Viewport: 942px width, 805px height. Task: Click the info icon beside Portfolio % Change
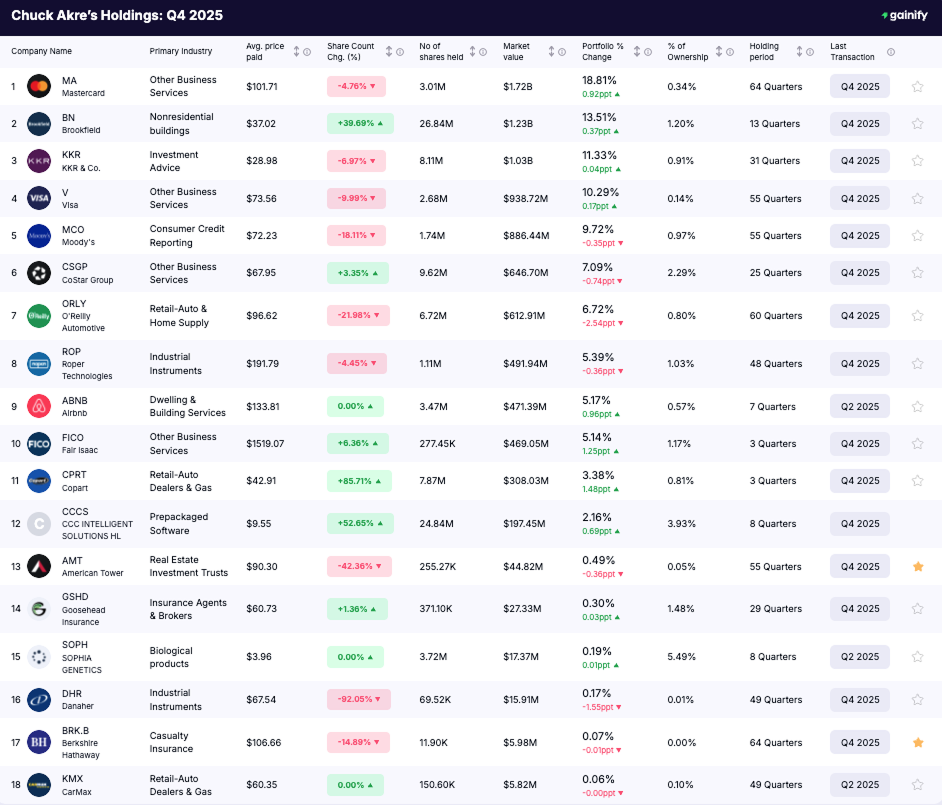647,50
